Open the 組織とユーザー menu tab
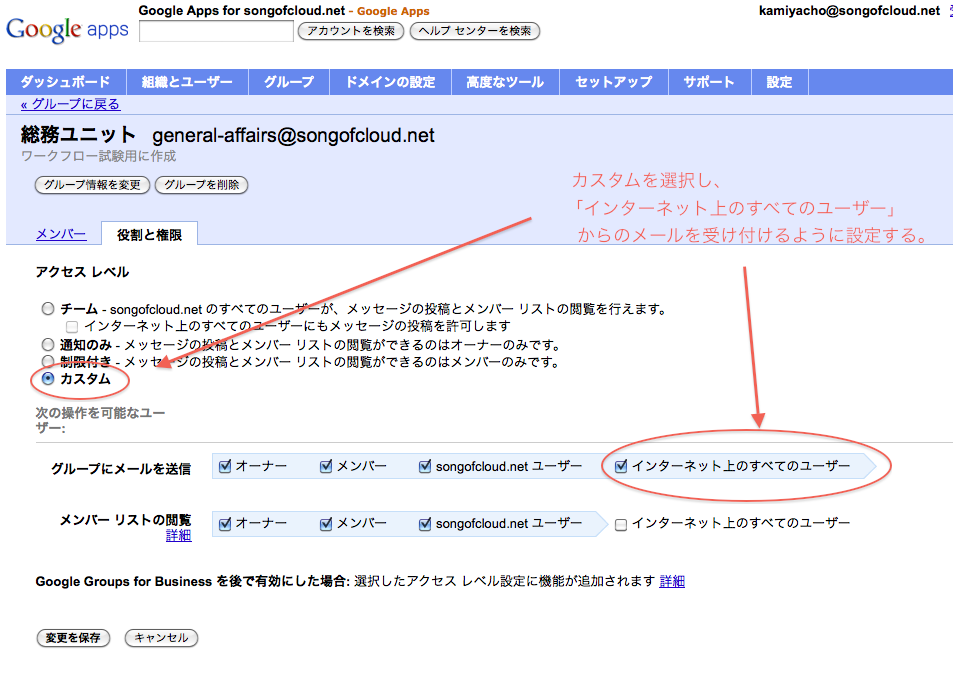Image resolution: width=953 pixels, height=674 pixels. (187, 82)
